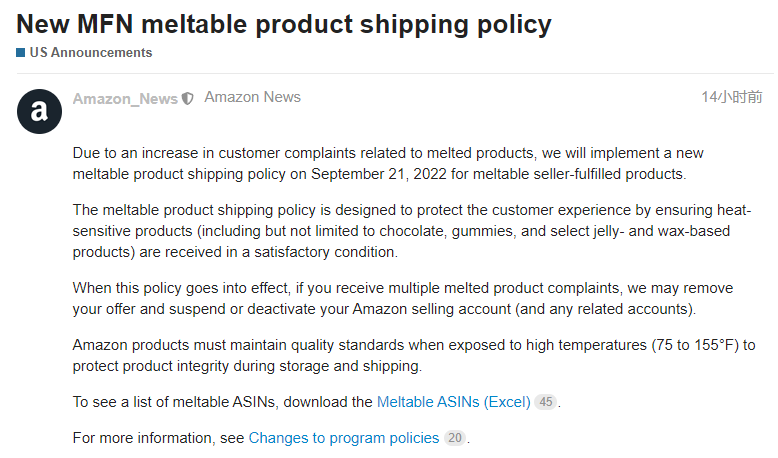The height and width of the screenshot is (458, 778).
Task: Open the Amazon 'a' avatar profile picture
Action: click(39, 111)
